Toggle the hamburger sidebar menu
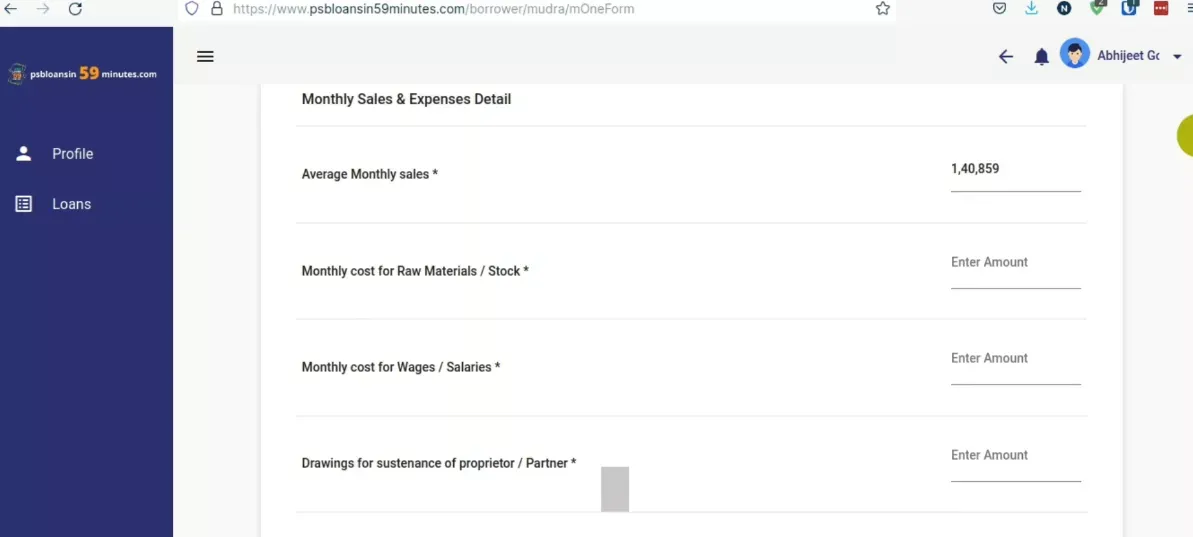Viewport: 1193px width, 537px height. 205,56
